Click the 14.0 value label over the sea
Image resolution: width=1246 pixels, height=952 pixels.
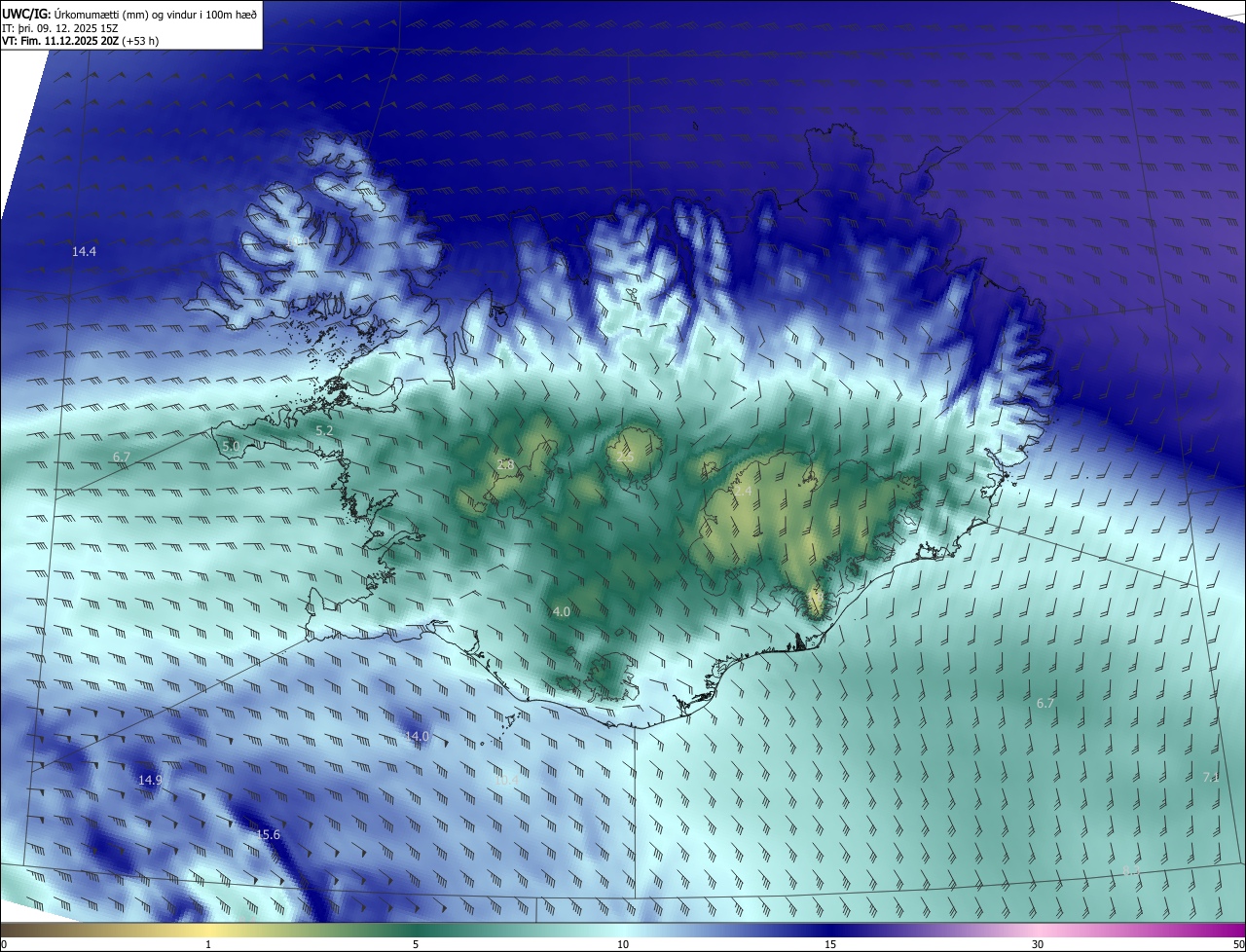(x=417, y=736)
